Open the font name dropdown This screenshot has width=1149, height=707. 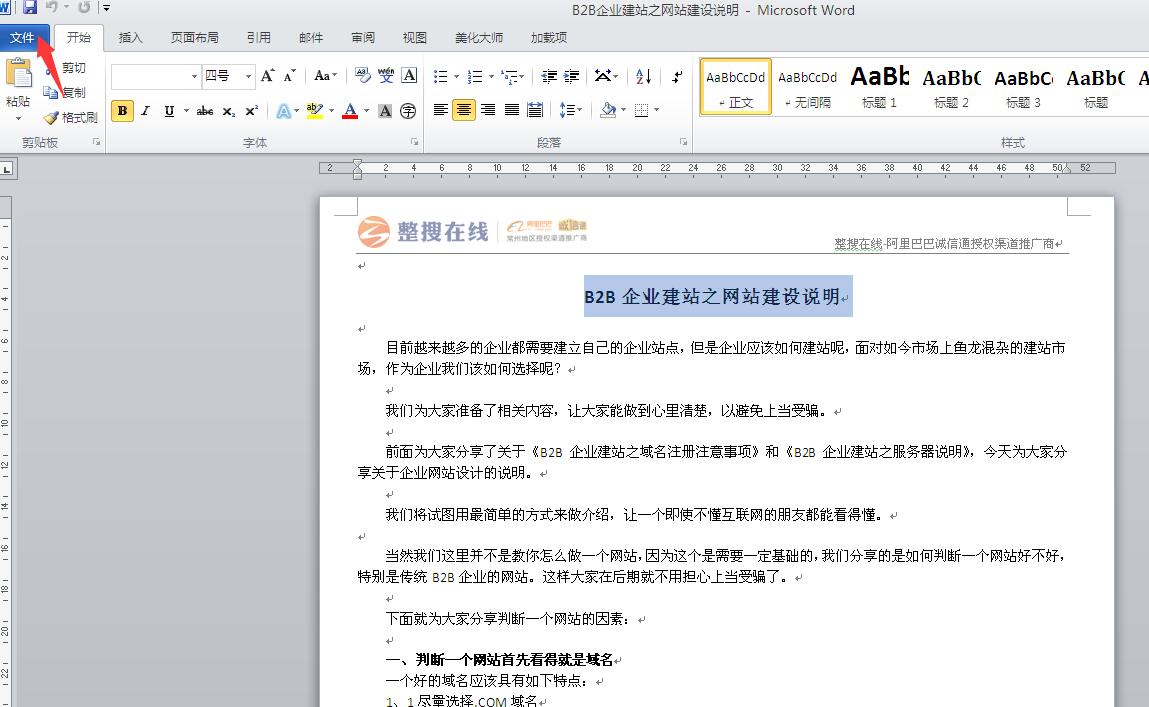click(x=195, y=76)
